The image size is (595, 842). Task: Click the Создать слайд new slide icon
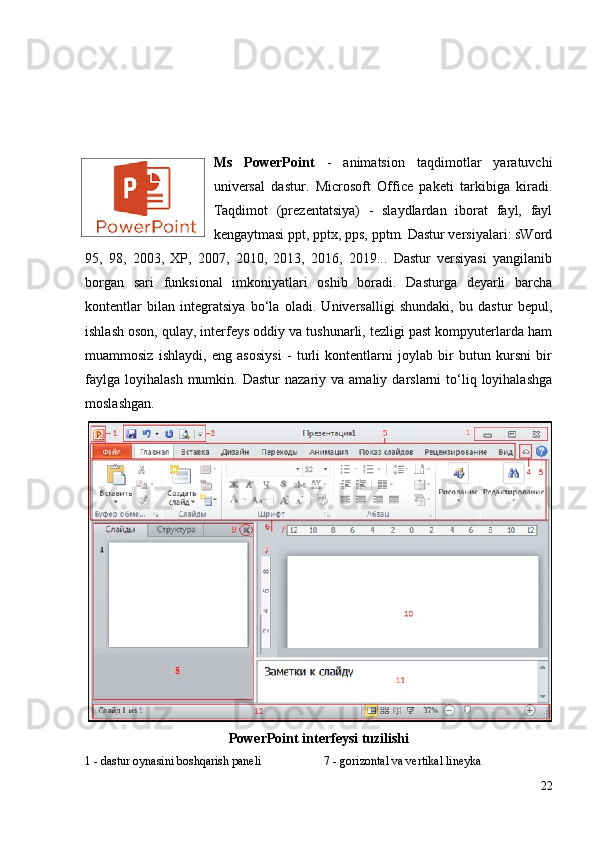(x=180, y=475)
